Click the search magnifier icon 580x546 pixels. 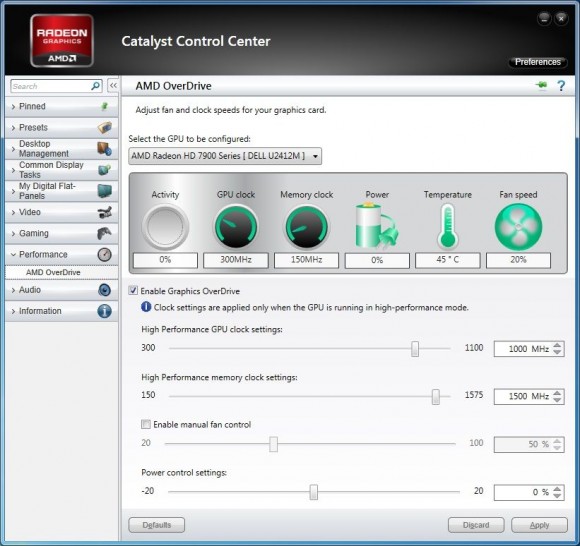95,86
